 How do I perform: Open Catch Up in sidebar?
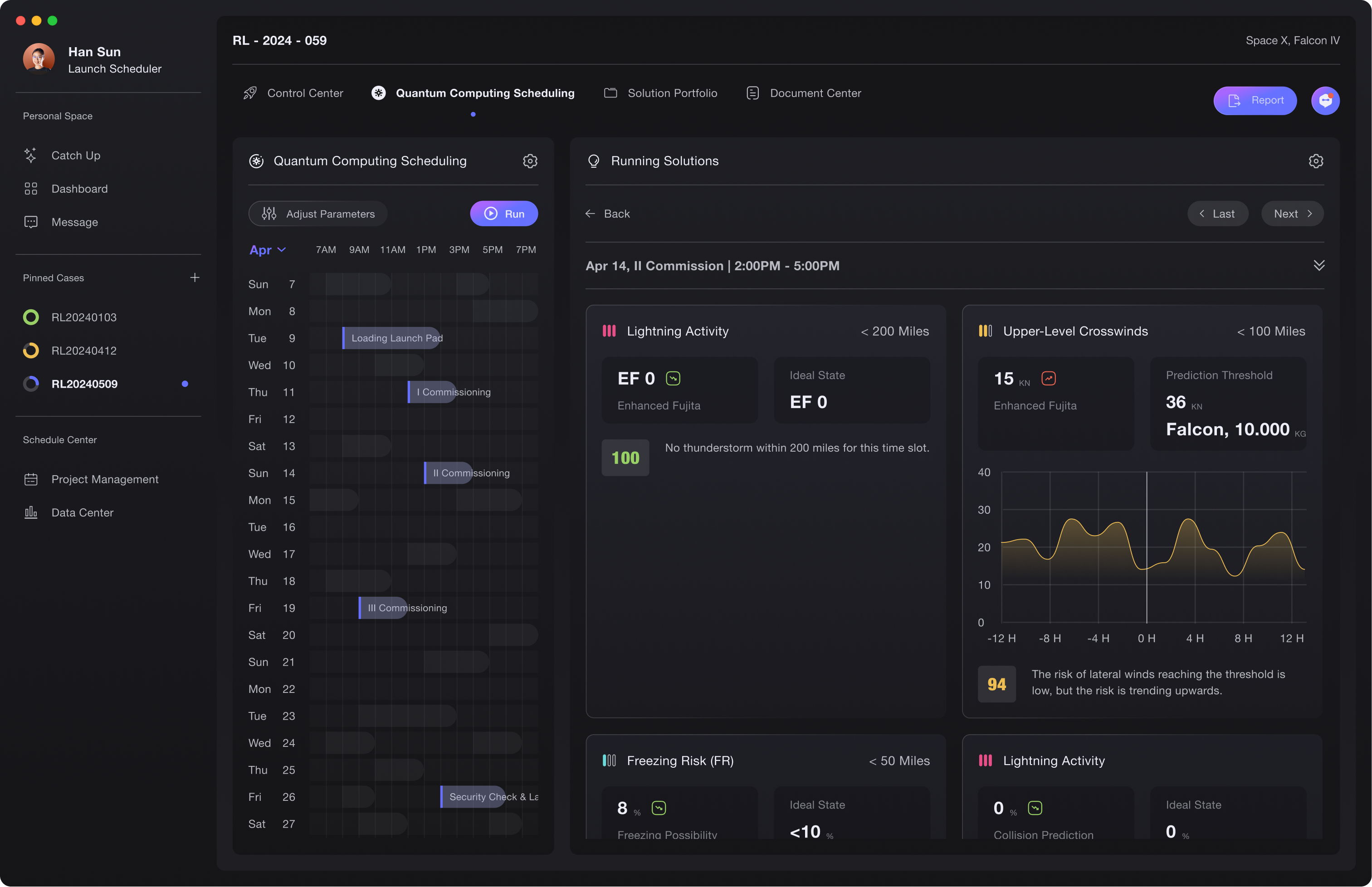(75, 156)
